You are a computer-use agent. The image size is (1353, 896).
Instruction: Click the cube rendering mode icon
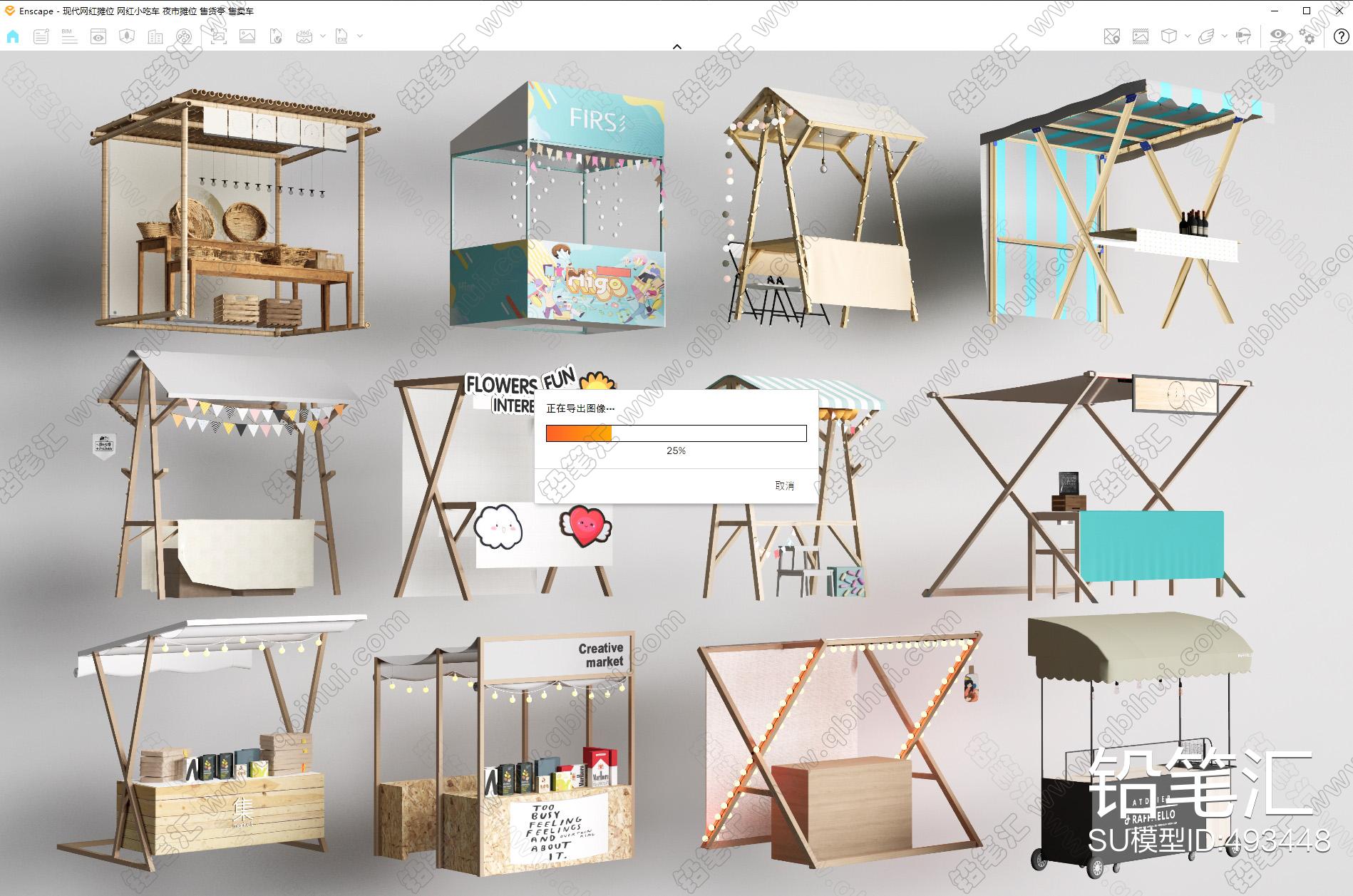pos(1169,36)
